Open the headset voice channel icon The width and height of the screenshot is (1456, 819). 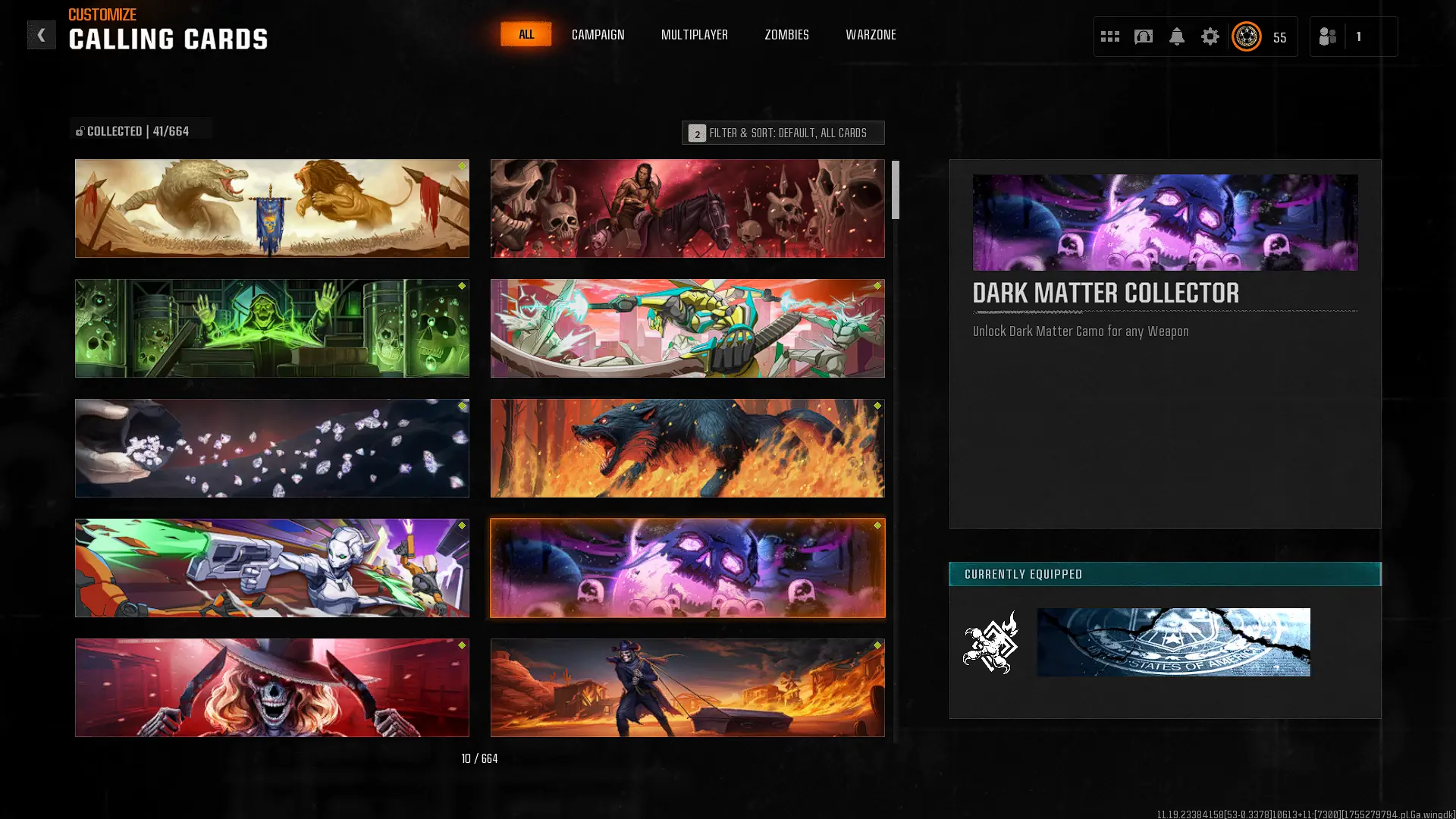tap(1143, 36)
